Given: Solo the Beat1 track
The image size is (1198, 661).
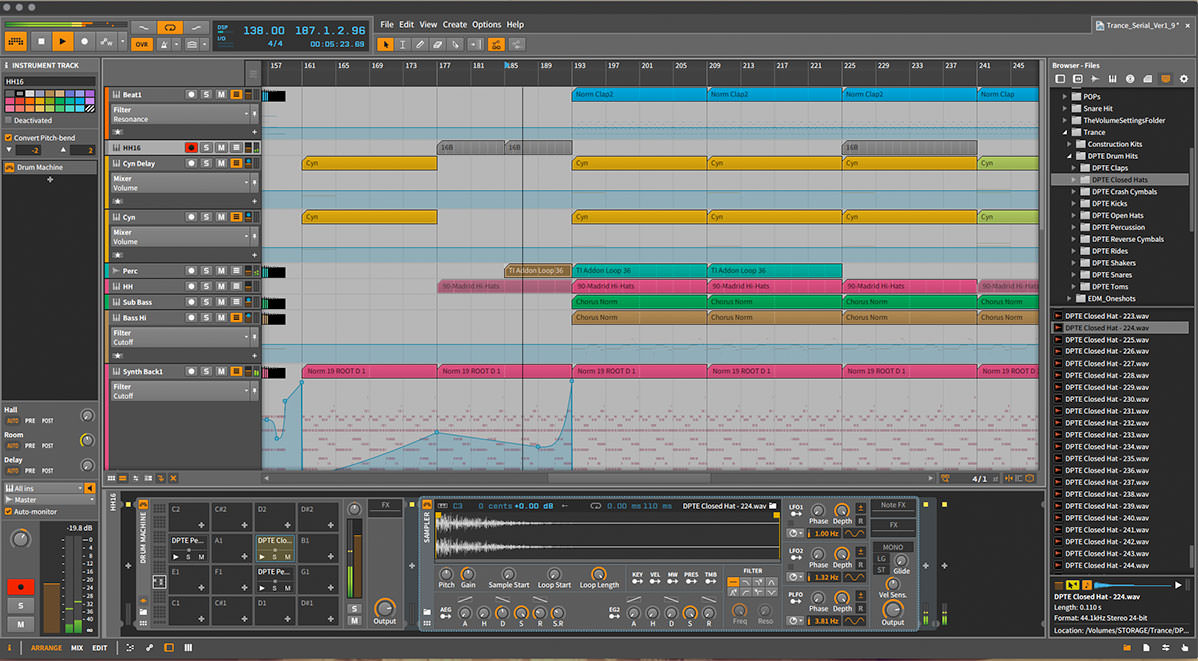Looking at the screenshot, I should [x=206, y=94].
